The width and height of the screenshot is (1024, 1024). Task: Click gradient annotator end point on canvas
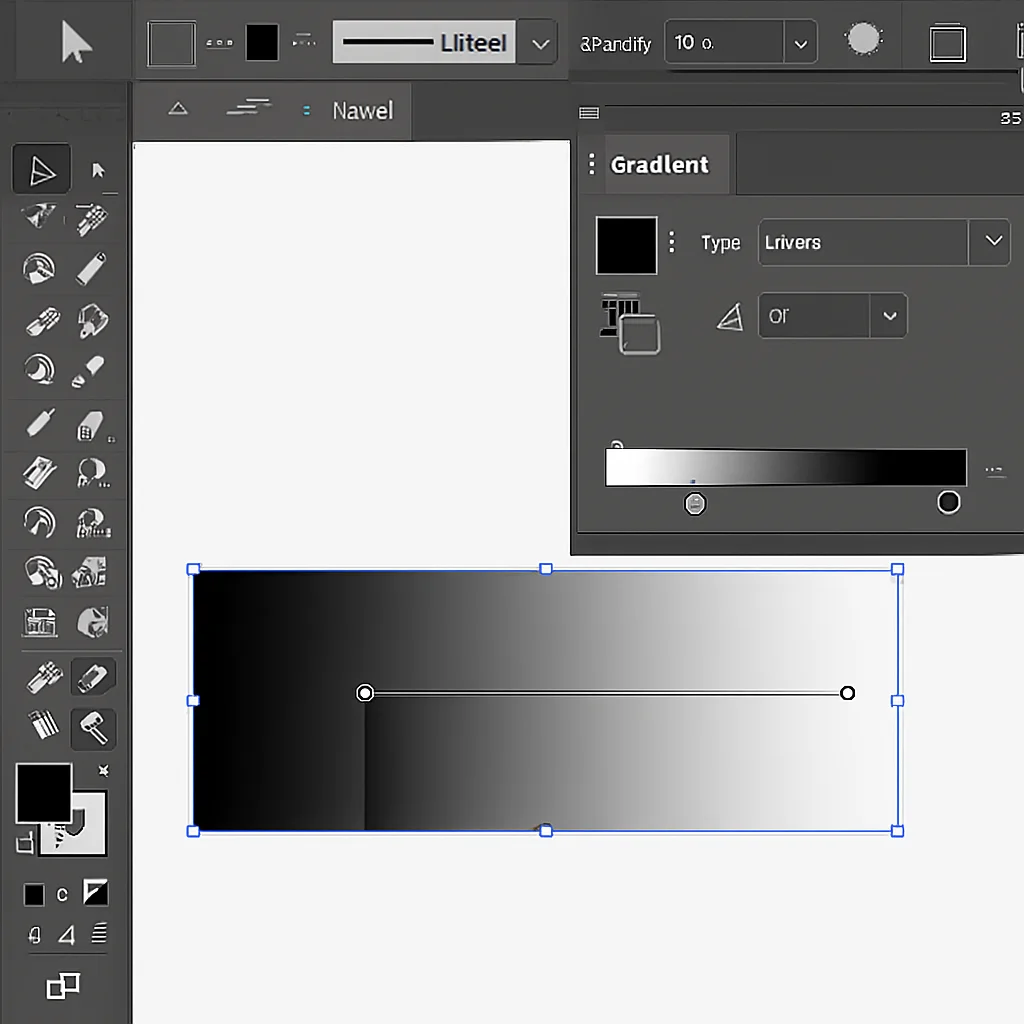point(847,693)
